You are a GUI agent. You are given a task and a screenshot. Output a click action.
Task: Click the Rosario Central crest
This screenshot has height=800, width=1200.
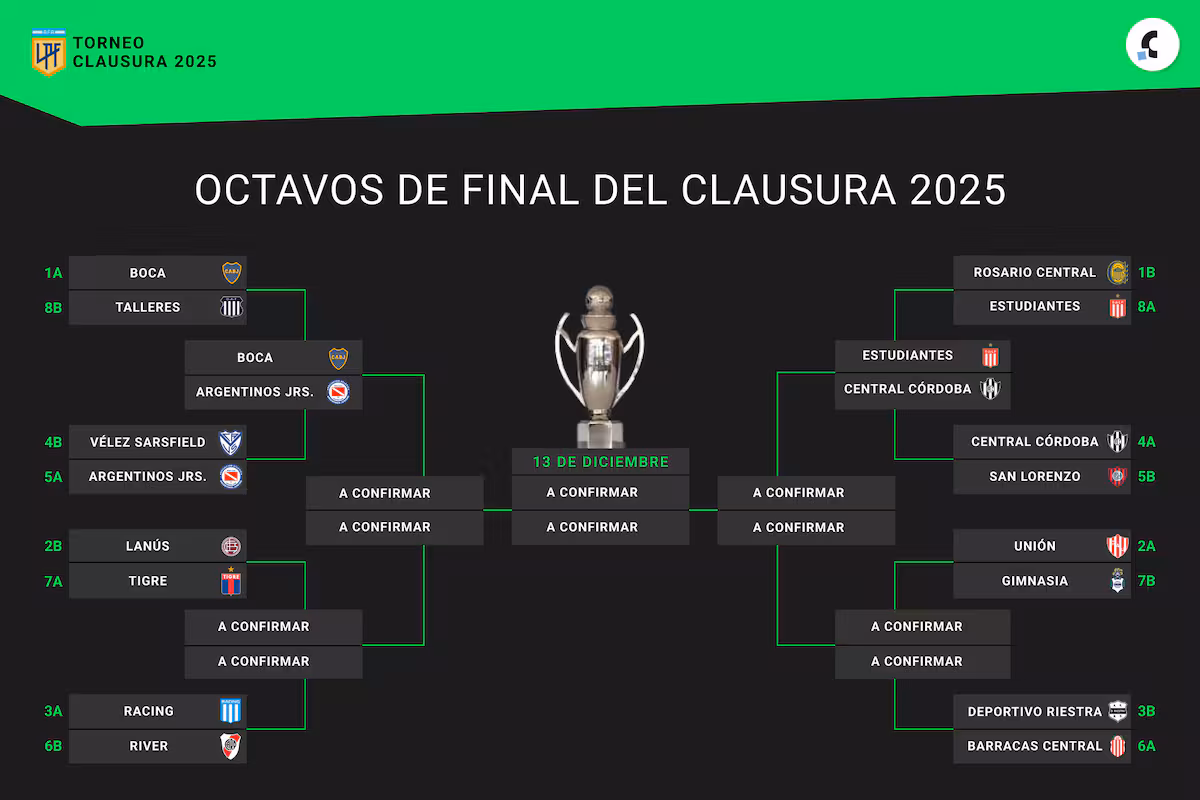tap(1117, 272)
